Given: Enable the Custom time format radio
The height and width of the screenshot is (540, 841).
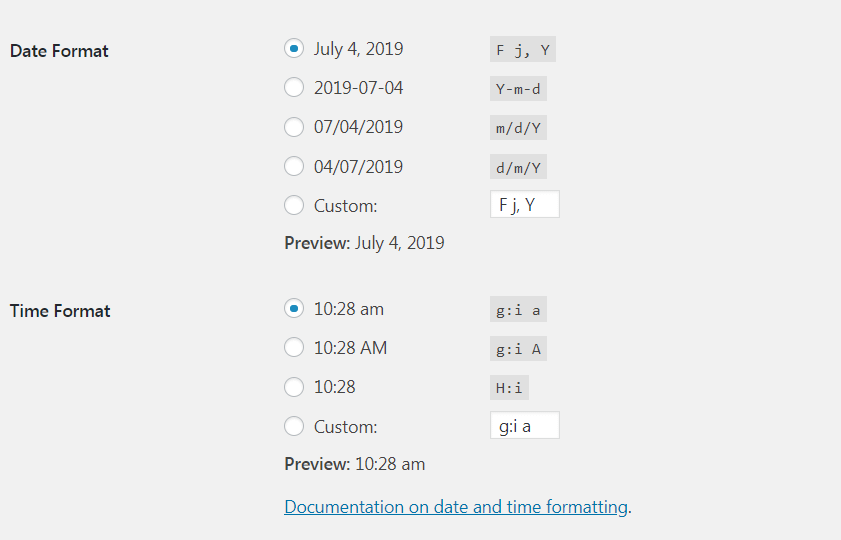Looking at the screenshot, I should [294, 427].
